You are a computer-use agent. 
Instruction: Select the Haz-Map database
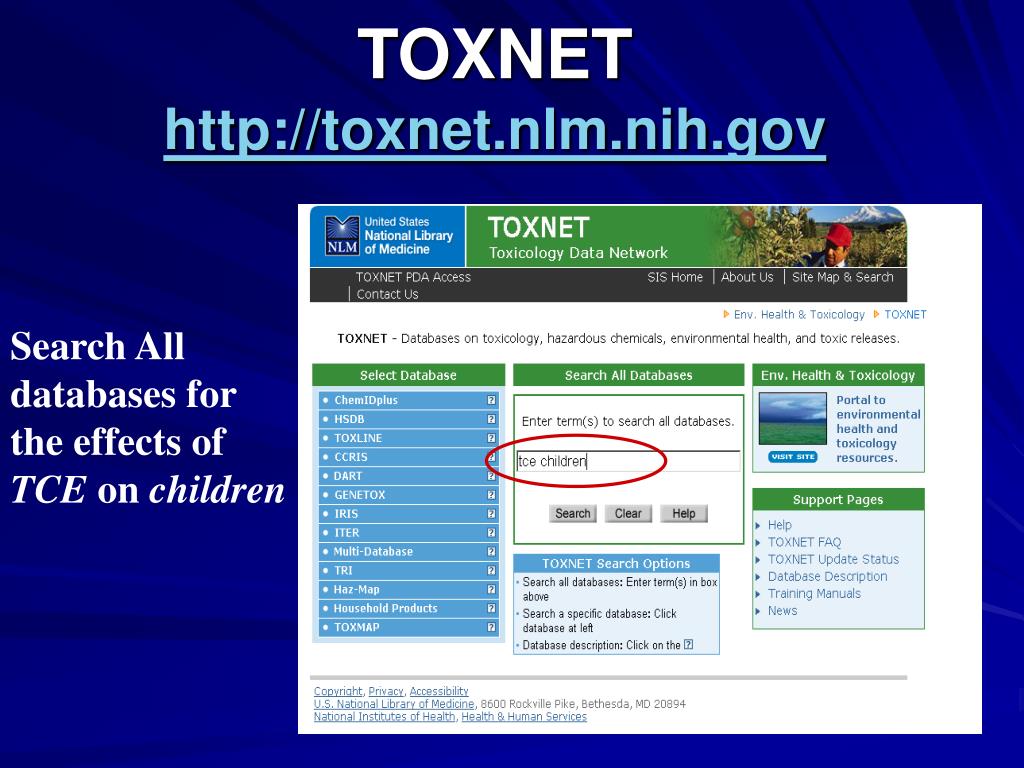point(357,590)
